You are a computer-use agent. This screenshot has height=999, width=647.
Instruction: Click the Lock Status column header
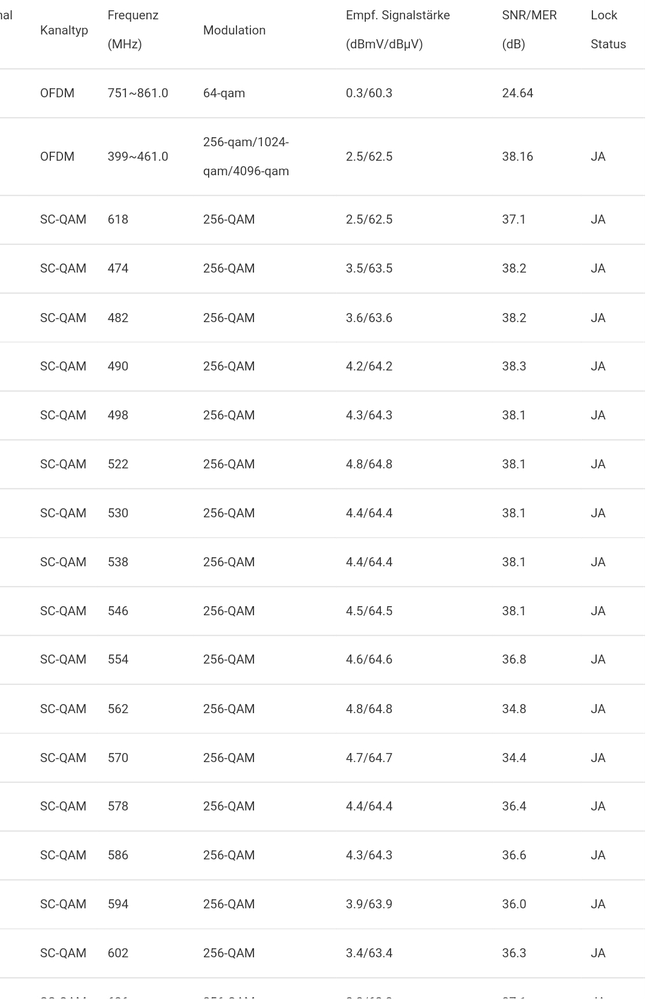(x=608, y=30)
